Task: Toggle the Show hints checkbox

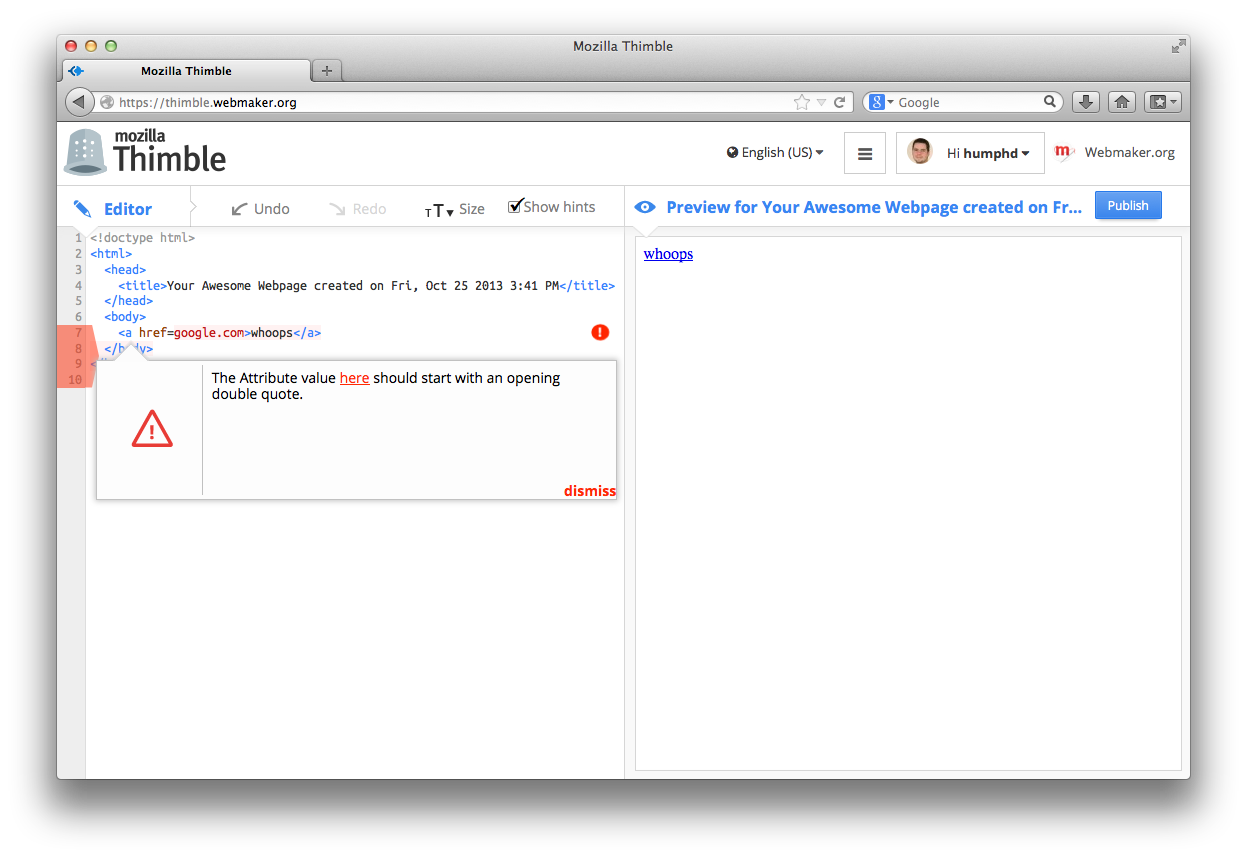Action: tap(515, 206)
